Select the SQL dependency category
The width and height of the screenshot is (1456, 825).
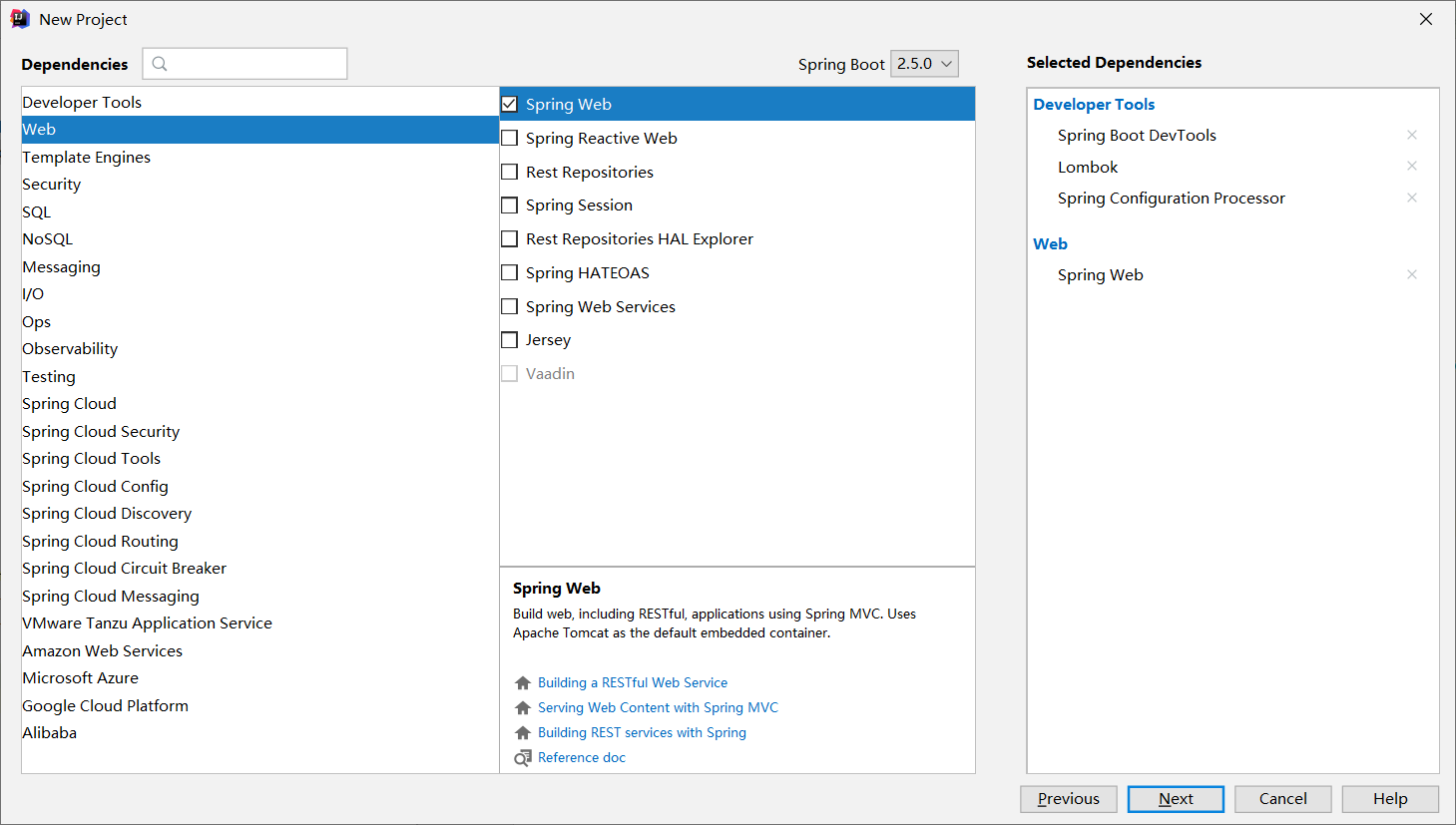pos(36,211)
